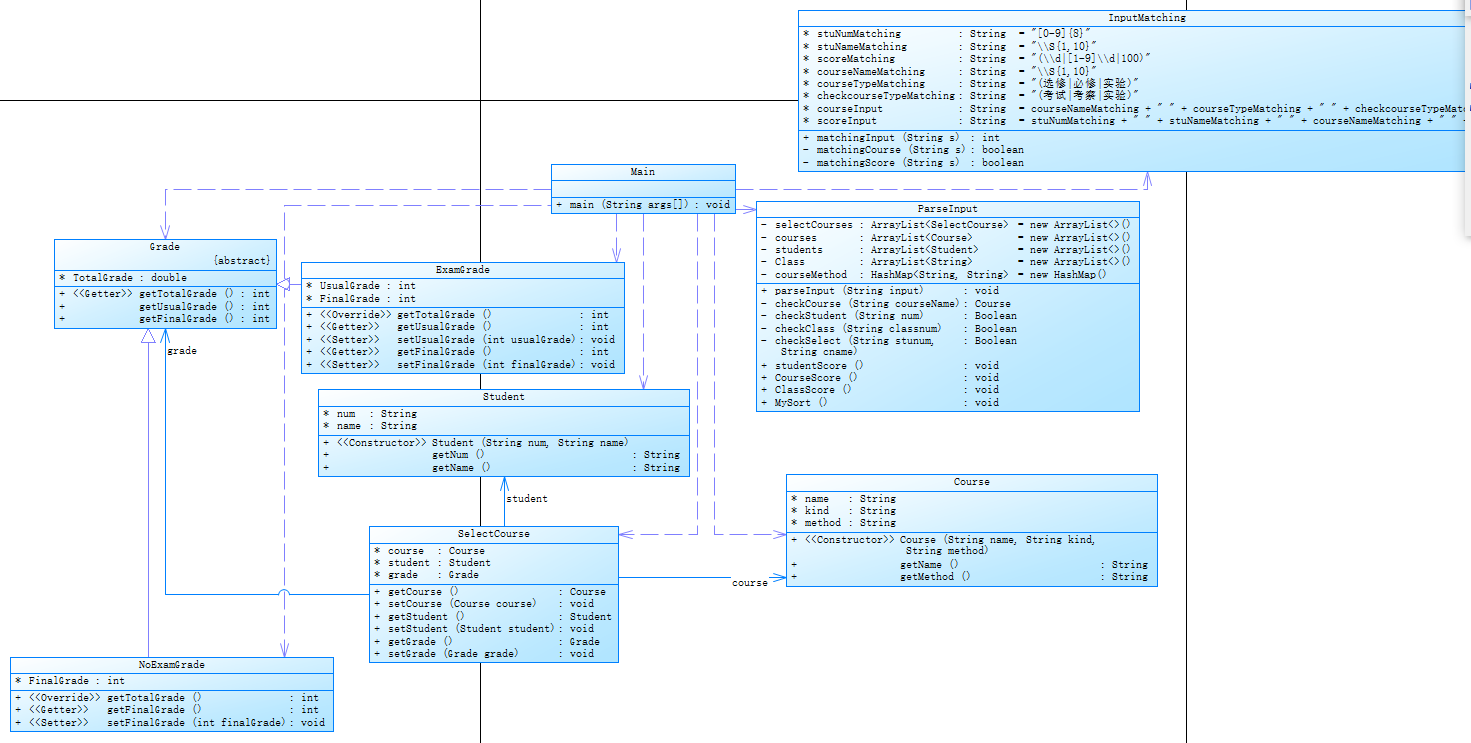Select the setGrade (Grade grade) operation
1471x743 pixels.
click(484, 654)
